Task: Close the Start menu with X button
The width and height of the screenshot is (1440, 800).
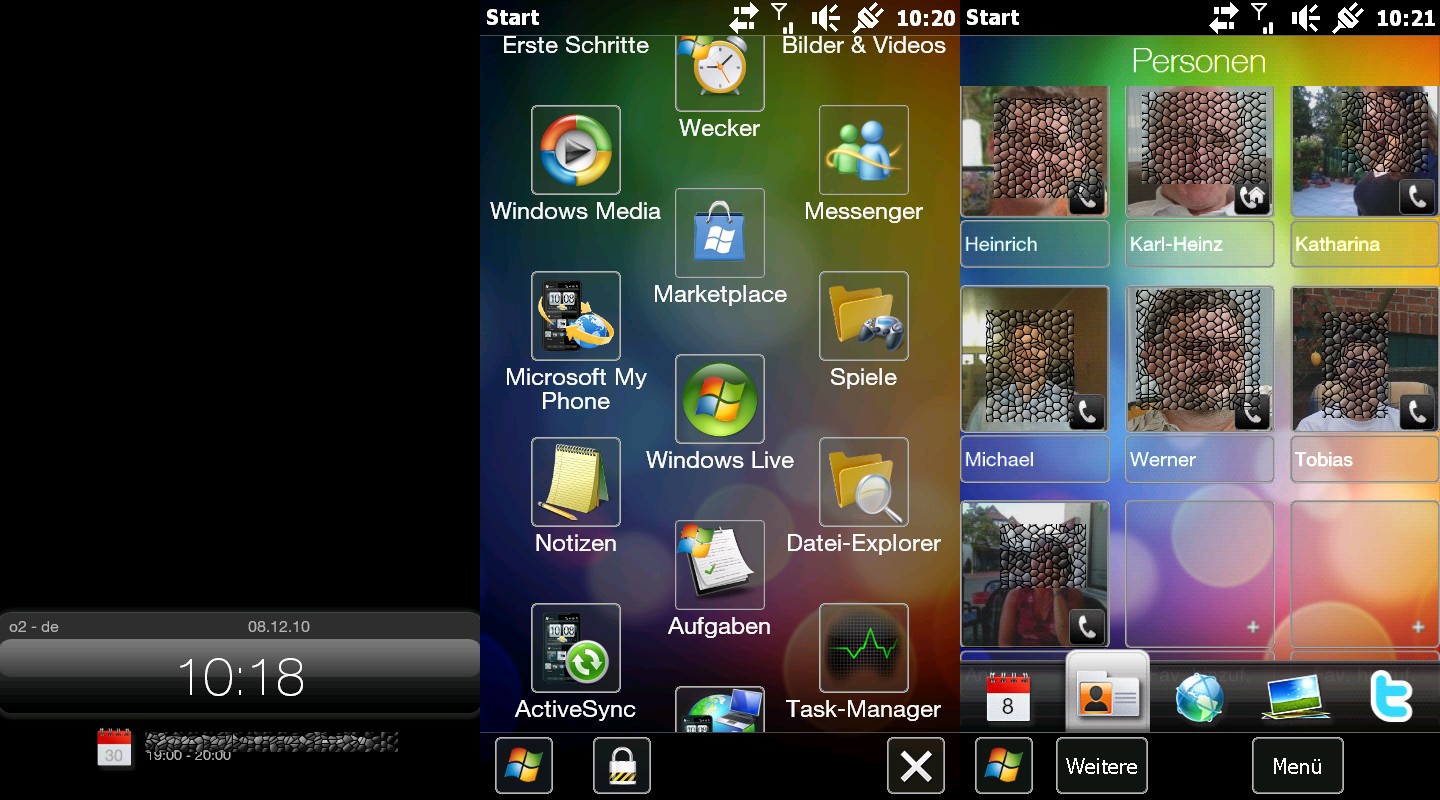Action: coord(916,766)
